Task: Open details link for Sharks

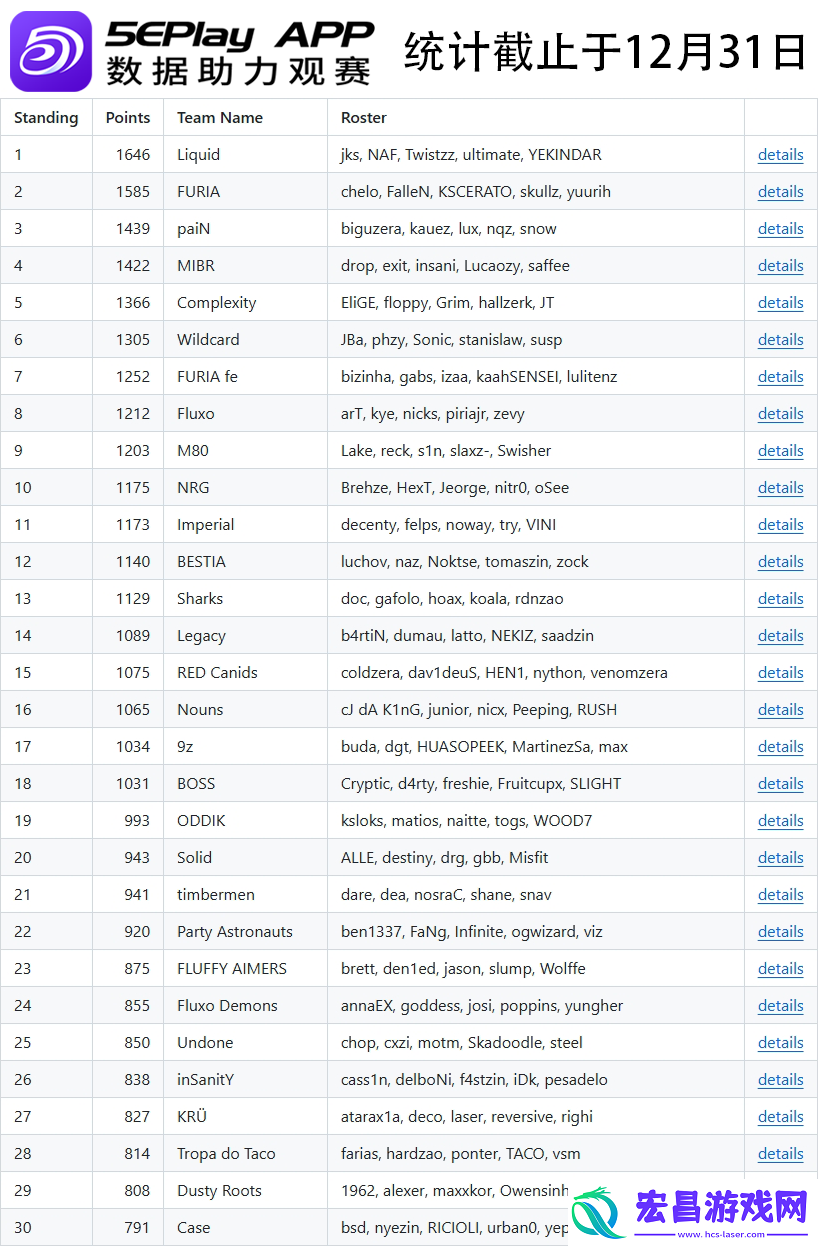Action: pyautogui.click(x=780, y=599)
